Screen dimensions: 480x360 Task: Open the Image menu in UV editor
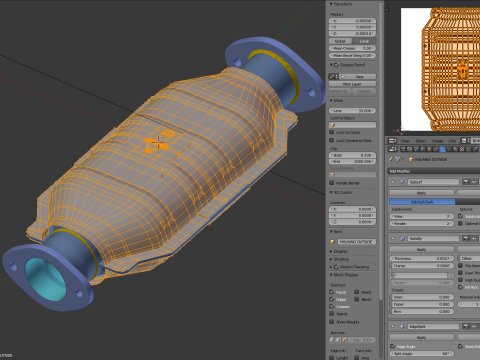(x=438, y=141)
